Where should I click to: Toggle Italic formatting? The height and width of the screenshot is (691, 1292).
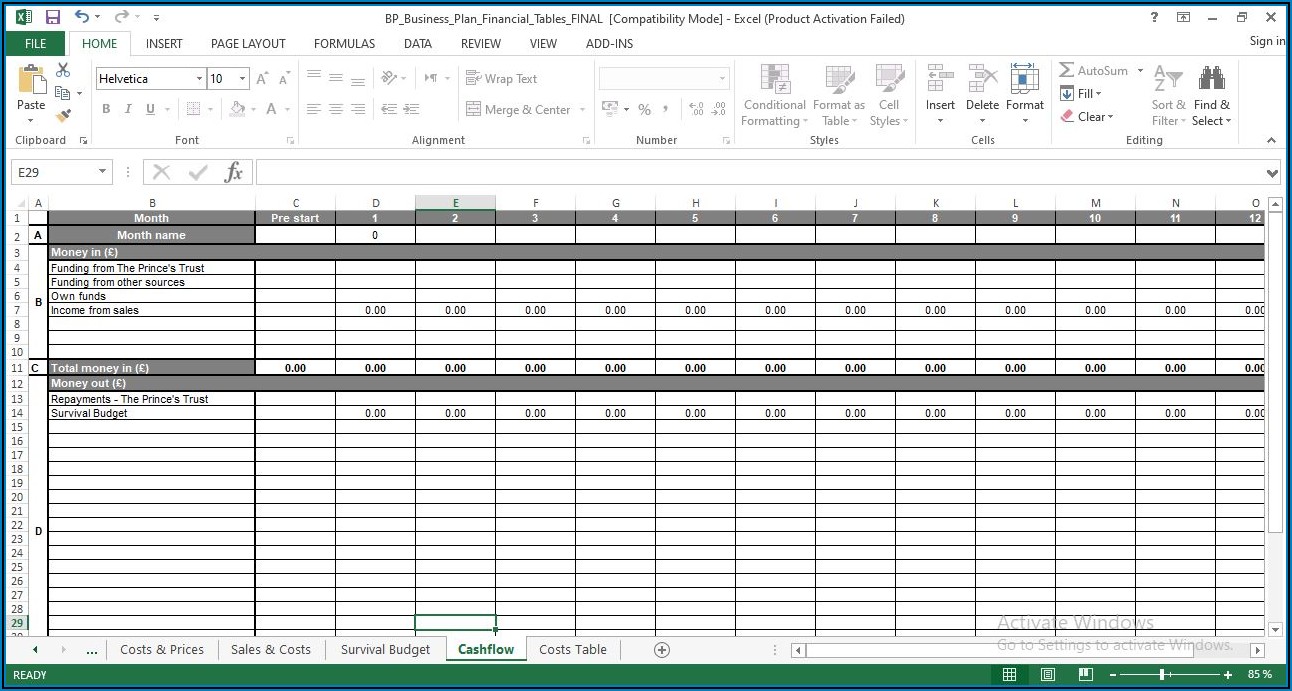coord(128,109)
